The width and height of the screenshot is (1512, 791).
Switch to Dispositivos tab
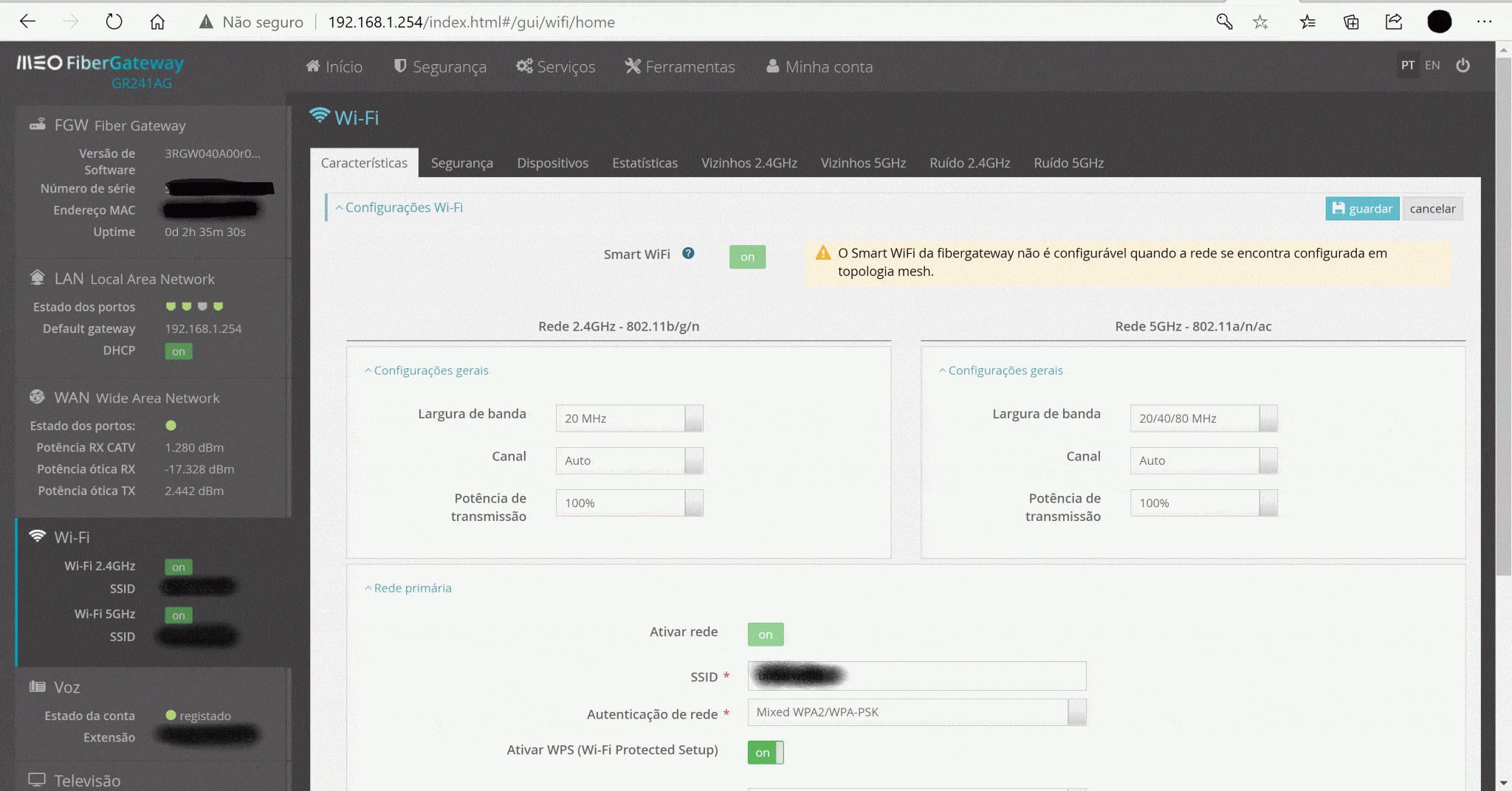click(552, 163)
